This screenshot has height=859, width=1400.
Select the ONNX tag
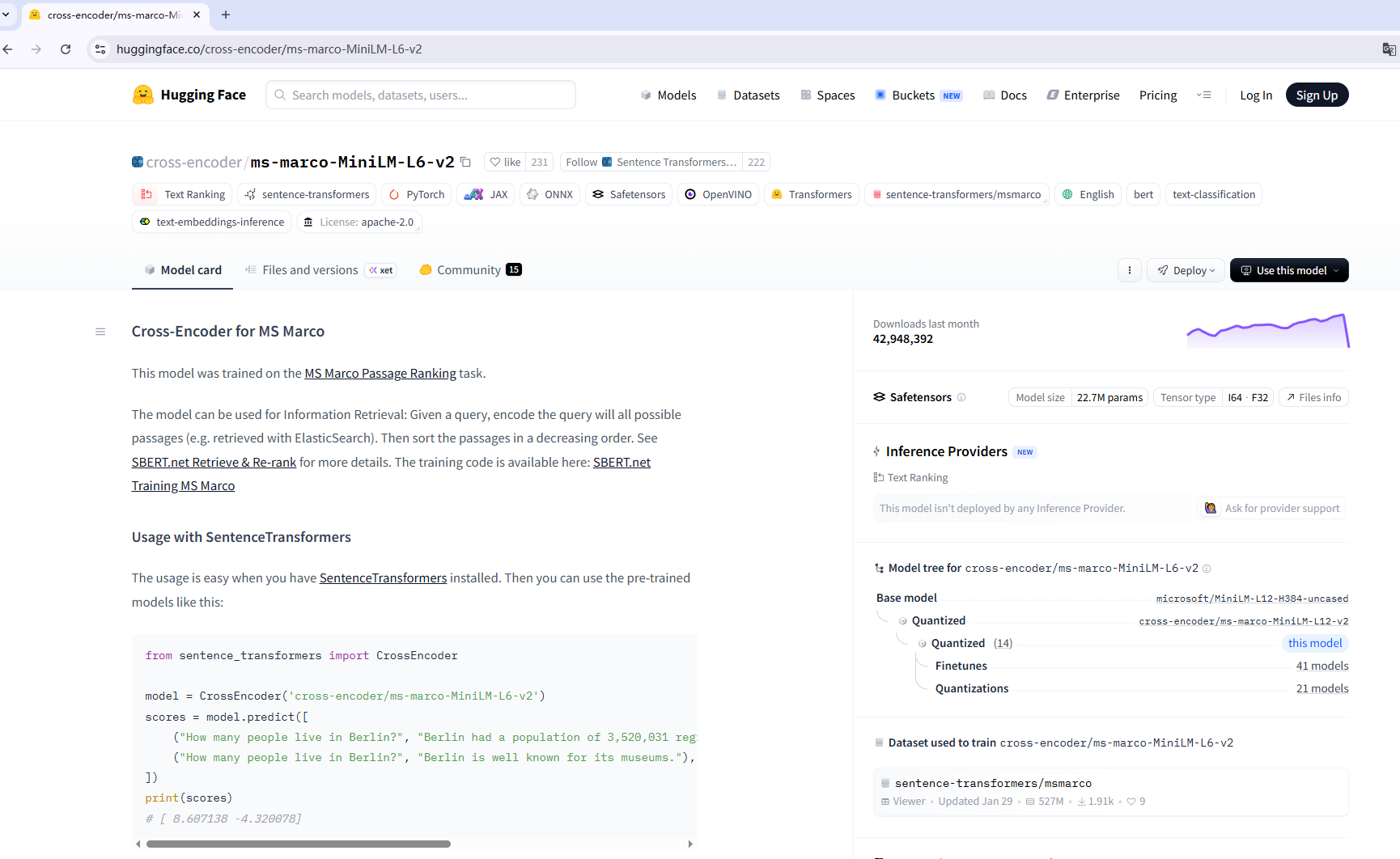550,194
